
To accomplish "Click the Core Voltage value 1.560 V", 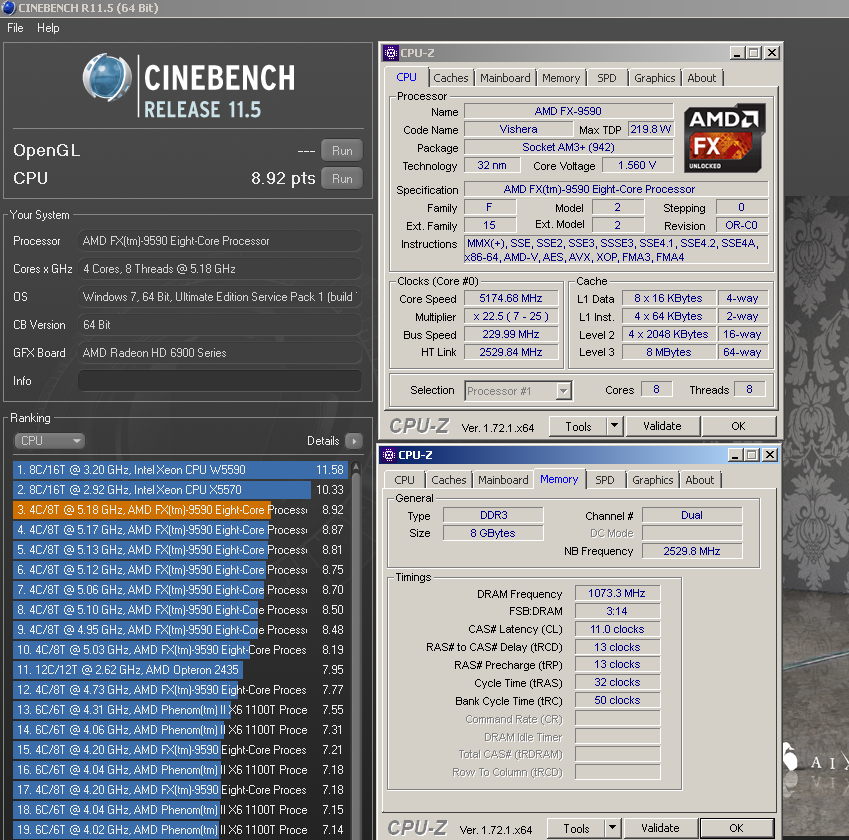I will (637, 165).
